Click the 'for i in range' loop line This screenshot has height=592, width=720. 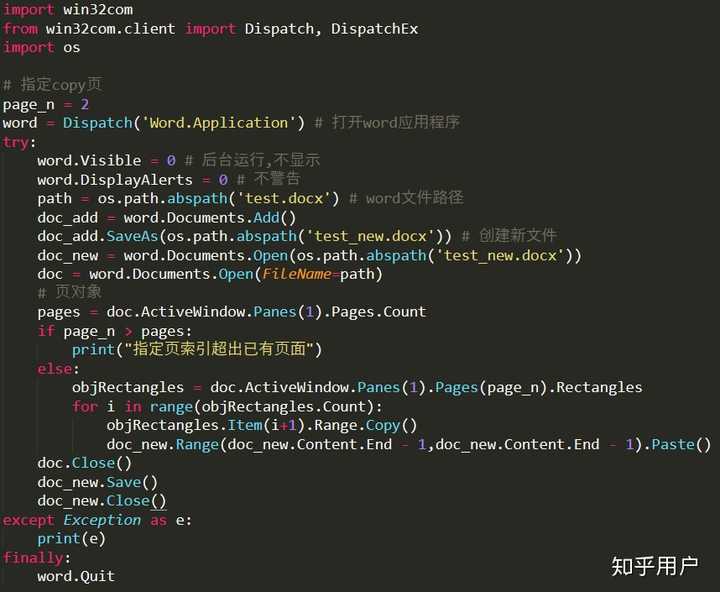tap(227, 407)
